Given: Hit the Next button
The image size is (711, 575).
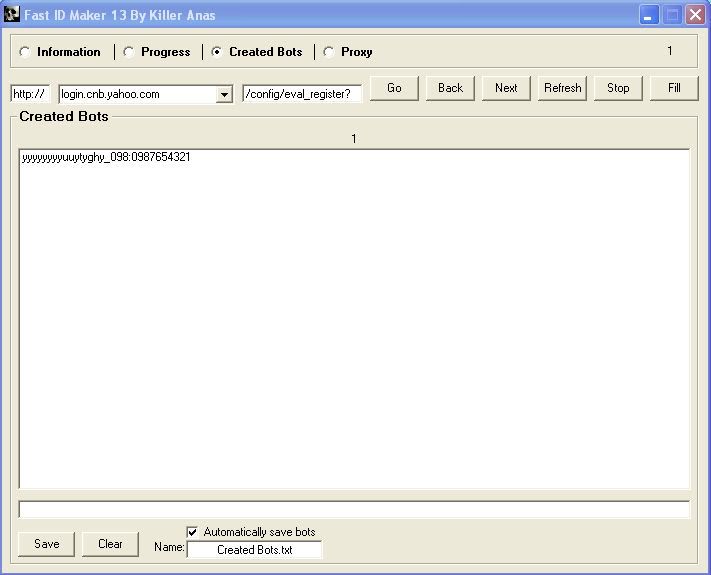Looking at the screenshot, I should pos(506,88).
